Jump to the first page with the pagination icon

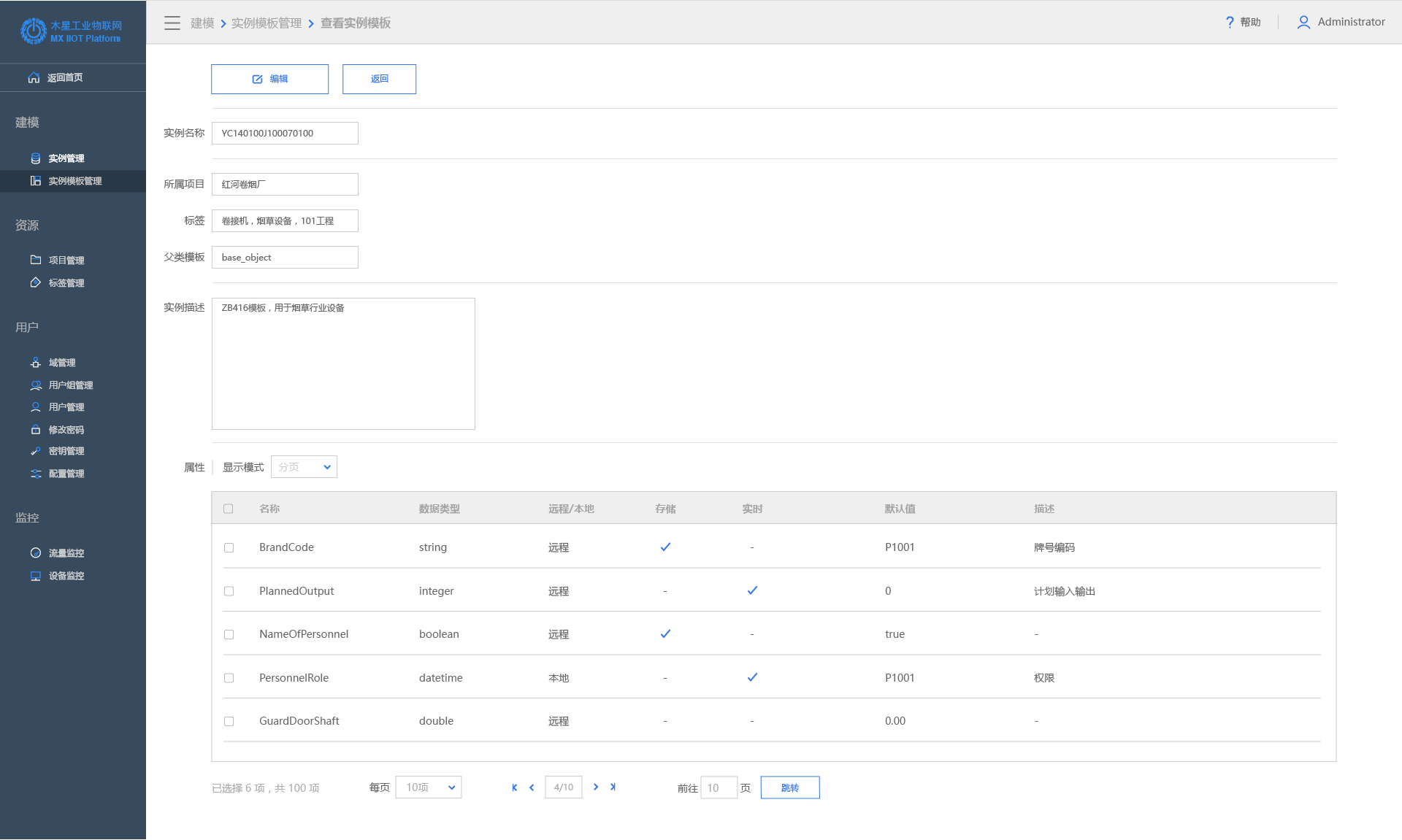[x=515, y=787]
